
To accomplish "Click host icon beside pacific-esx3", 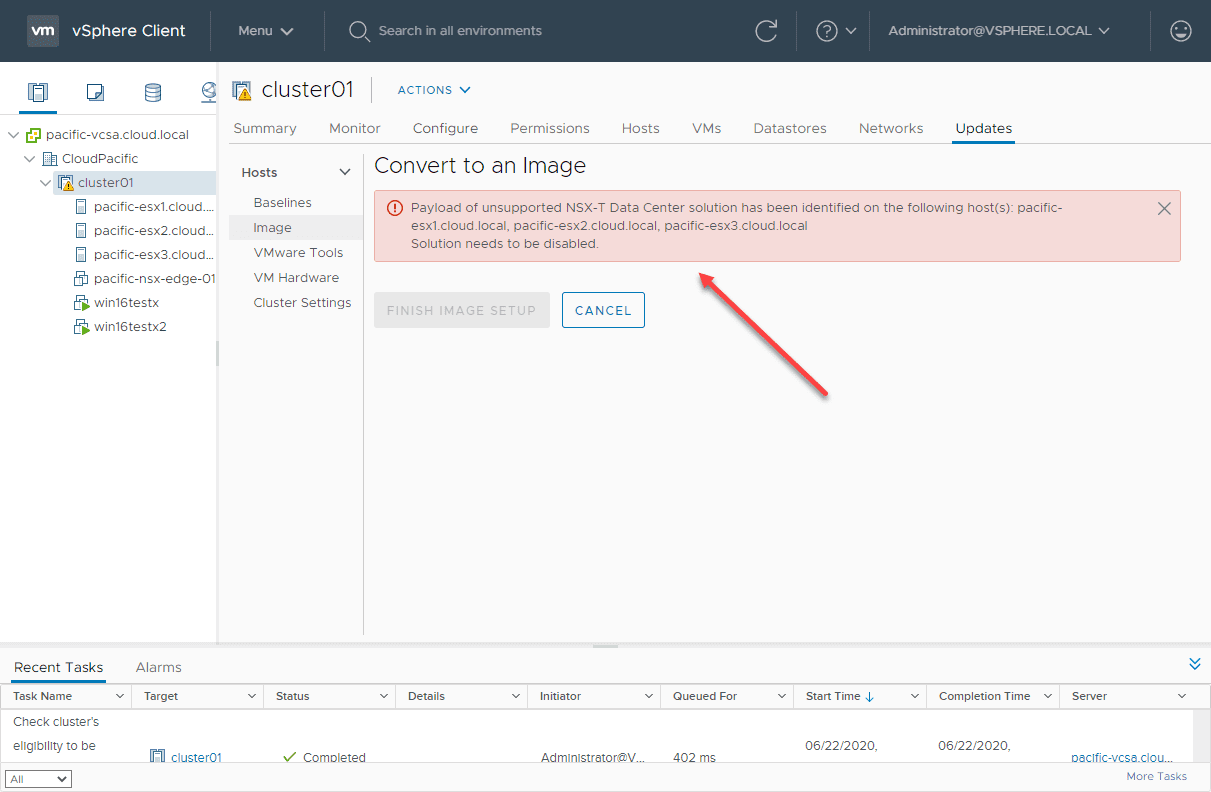I will pyautogui.click(x=82, y=255).
